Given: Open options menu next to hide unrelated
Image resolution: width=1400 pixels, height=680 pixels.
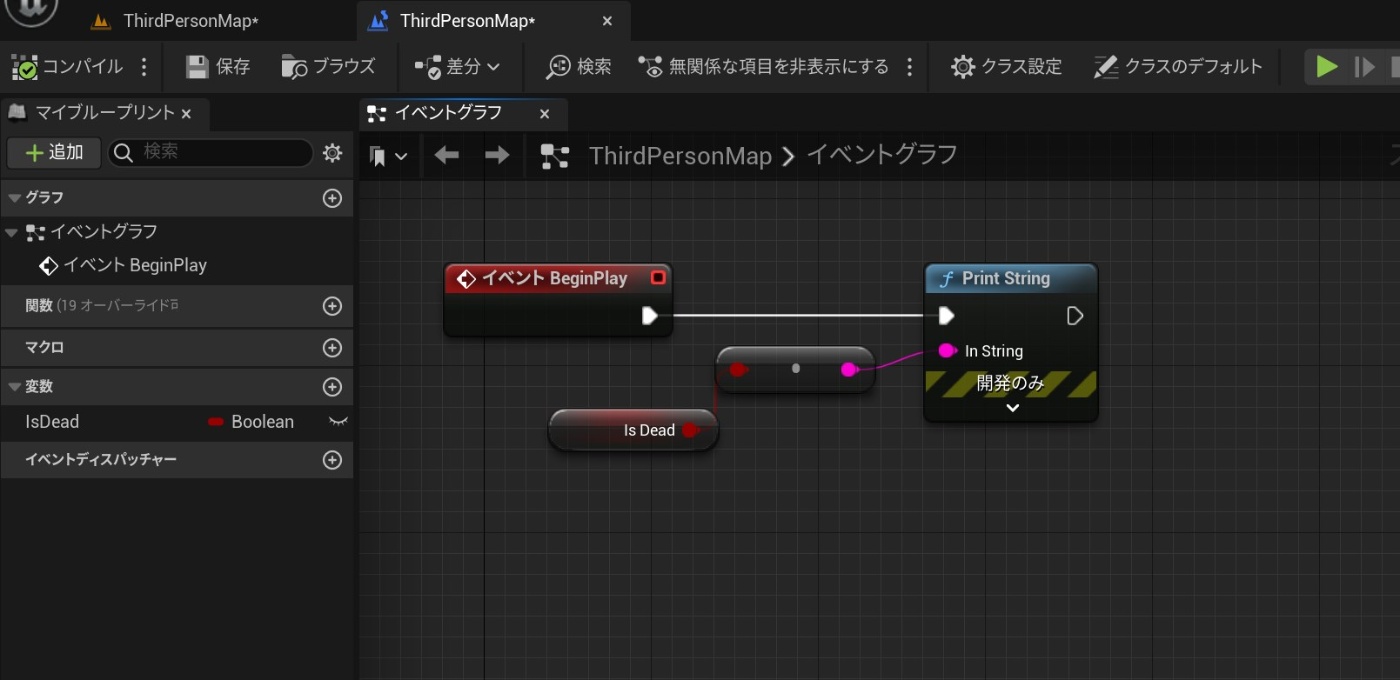Looking at the screenshot, I should (909, 67).
